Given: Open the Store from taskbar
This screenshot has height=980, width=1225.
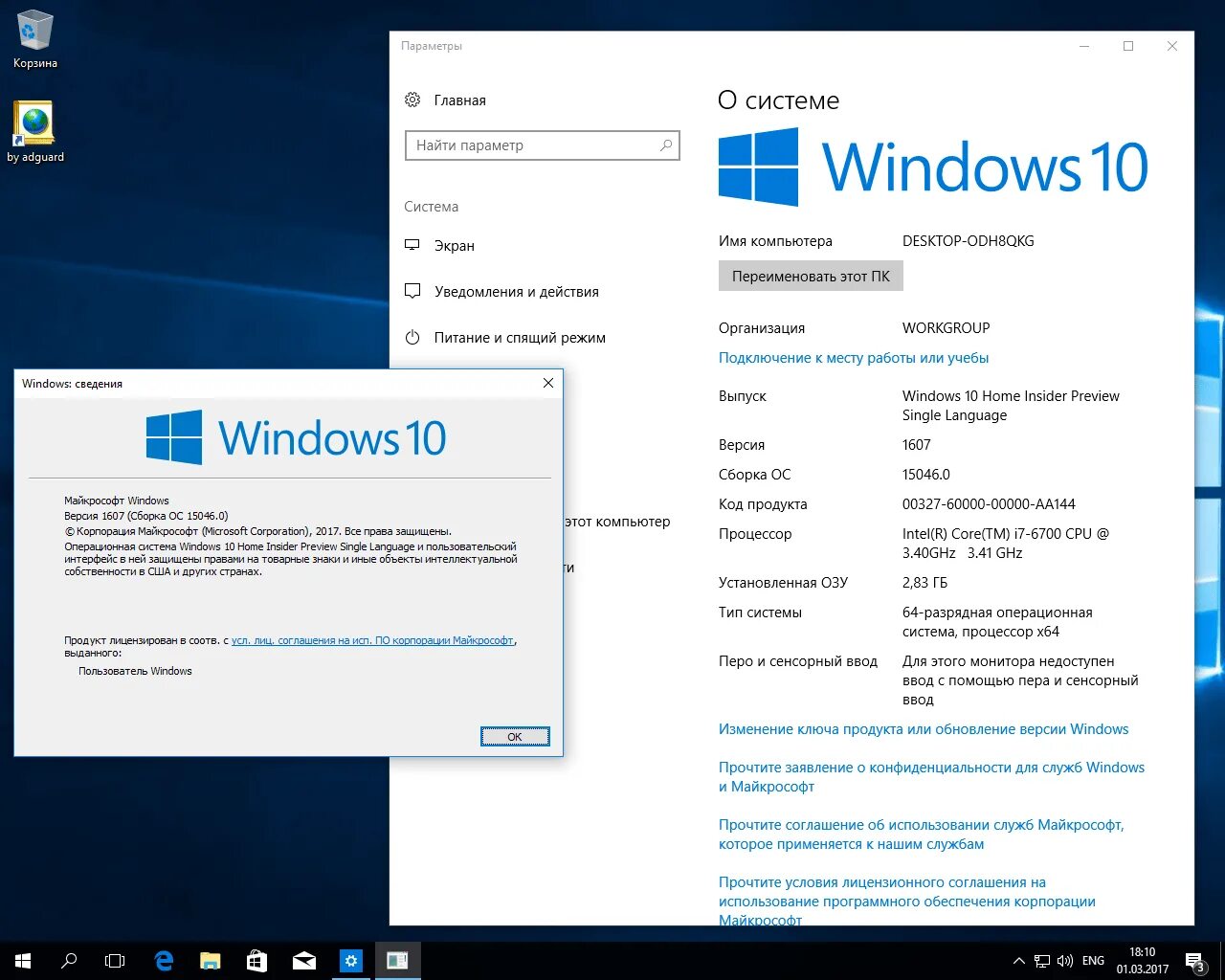Looking at the screenshot, I should click(x=256, y=961).
